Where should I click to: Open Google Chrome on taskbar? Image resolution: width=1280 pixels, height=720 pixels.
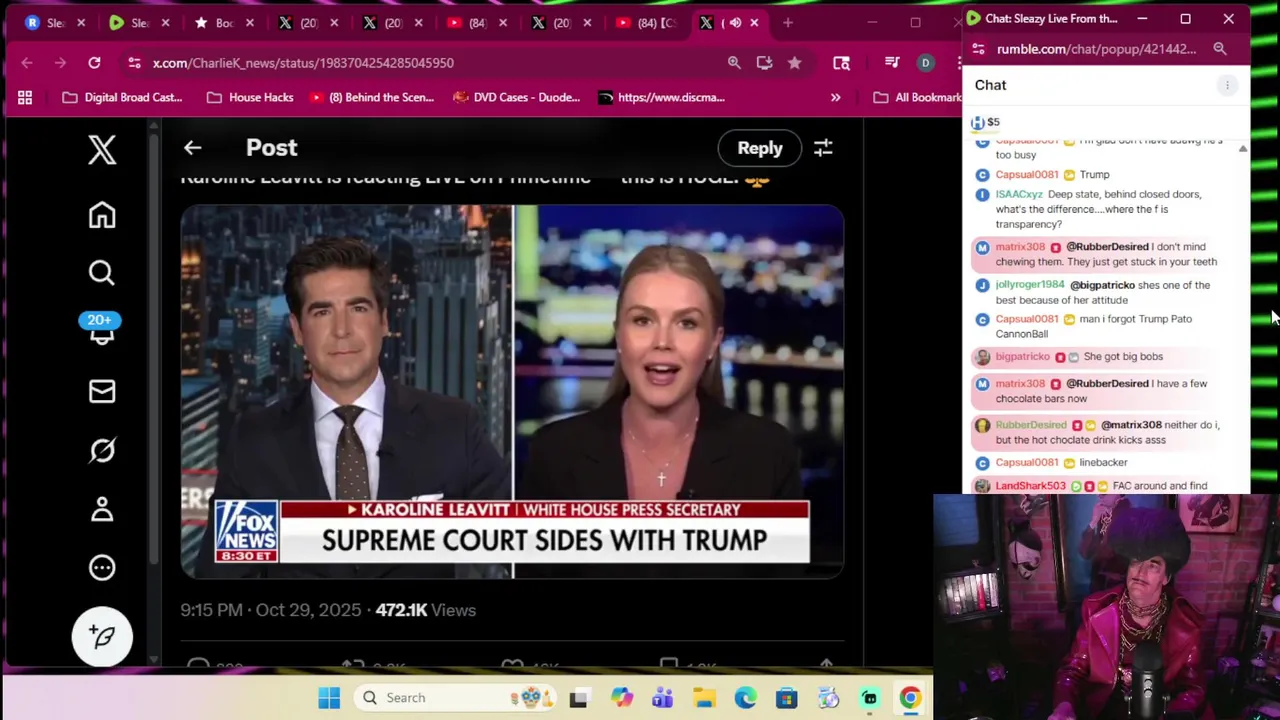pyautogui.click(x=910, y=698)
